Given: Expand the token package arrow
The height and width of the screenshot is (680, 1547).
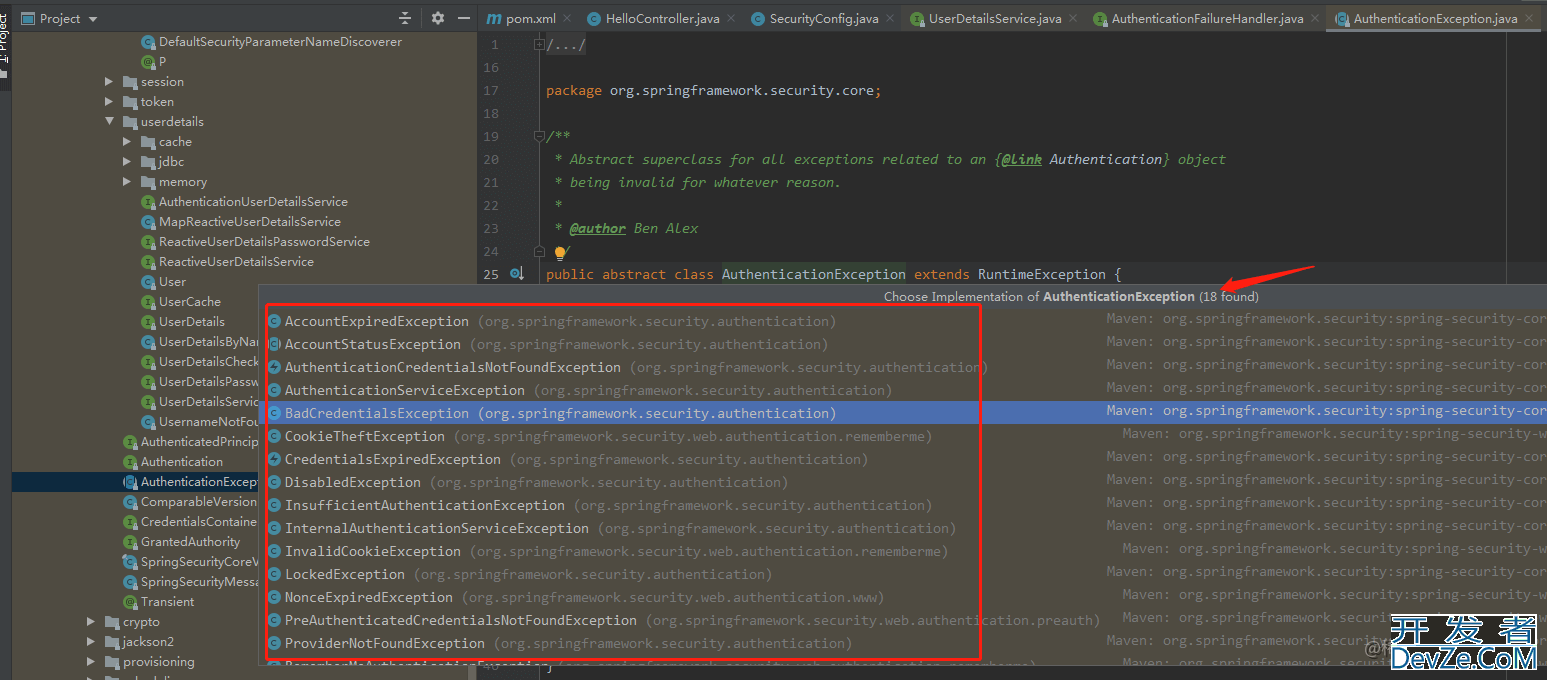Looking at the screenshot, I should click(109, 102).
